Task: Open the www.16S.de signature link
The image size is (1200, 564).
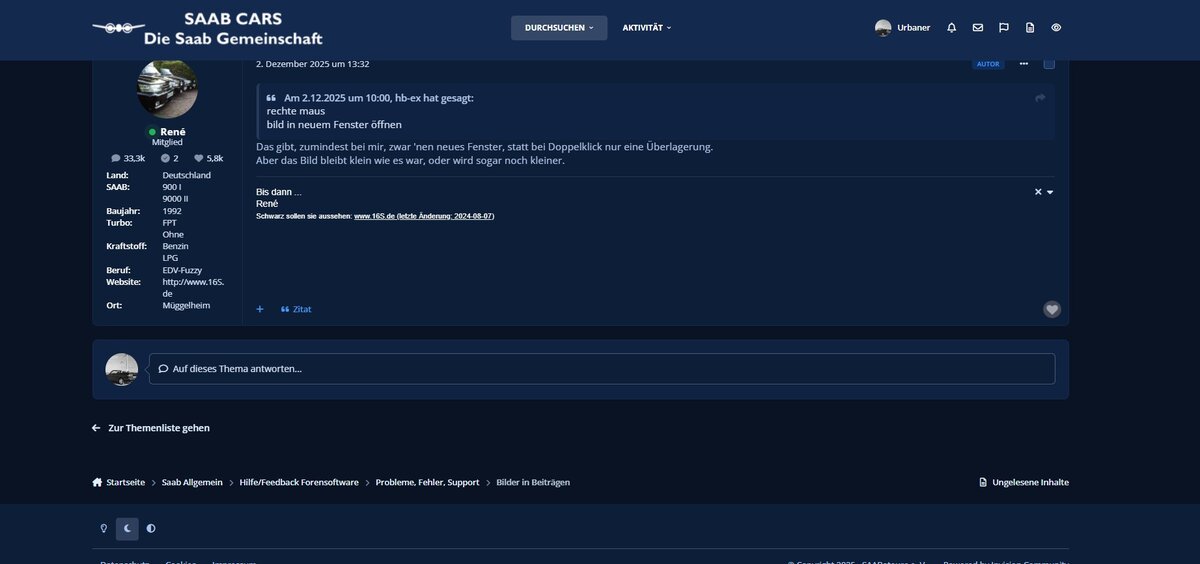Action: [x=374, y=216]
